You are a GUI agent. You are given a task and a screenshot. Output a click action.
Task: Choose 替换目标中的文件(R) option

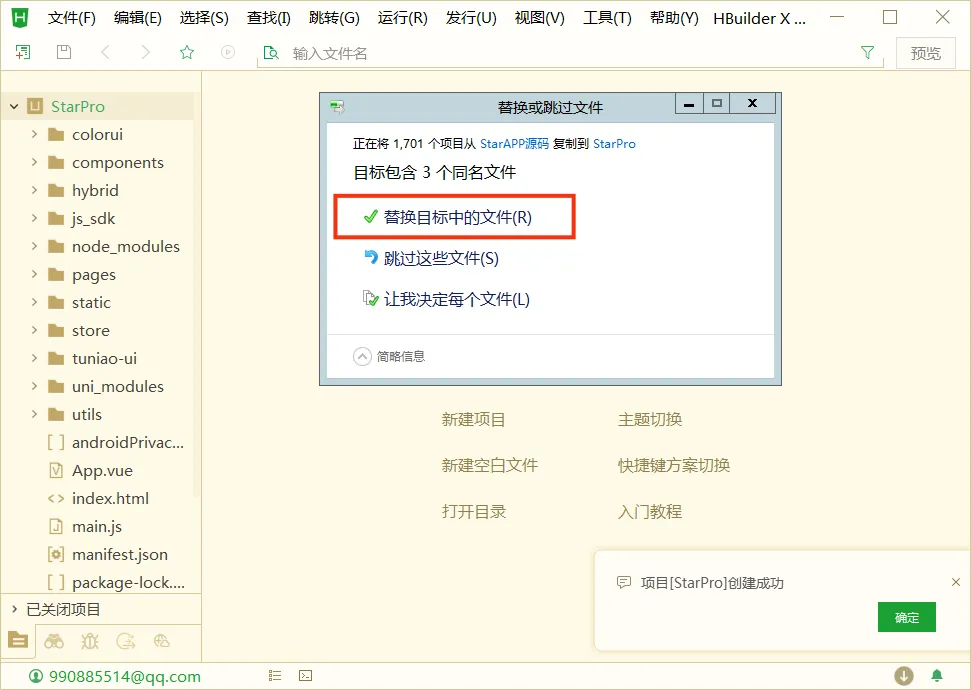pos(457,217)
